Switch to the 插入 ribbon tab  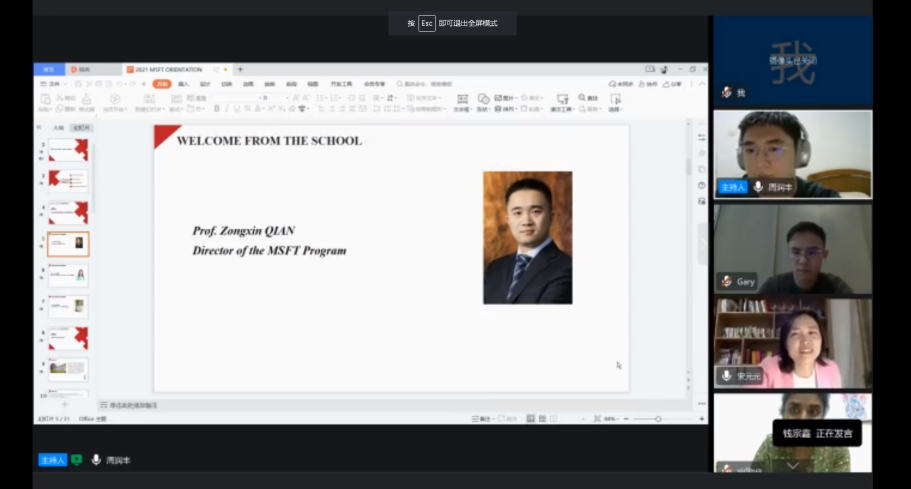(183, 84)
